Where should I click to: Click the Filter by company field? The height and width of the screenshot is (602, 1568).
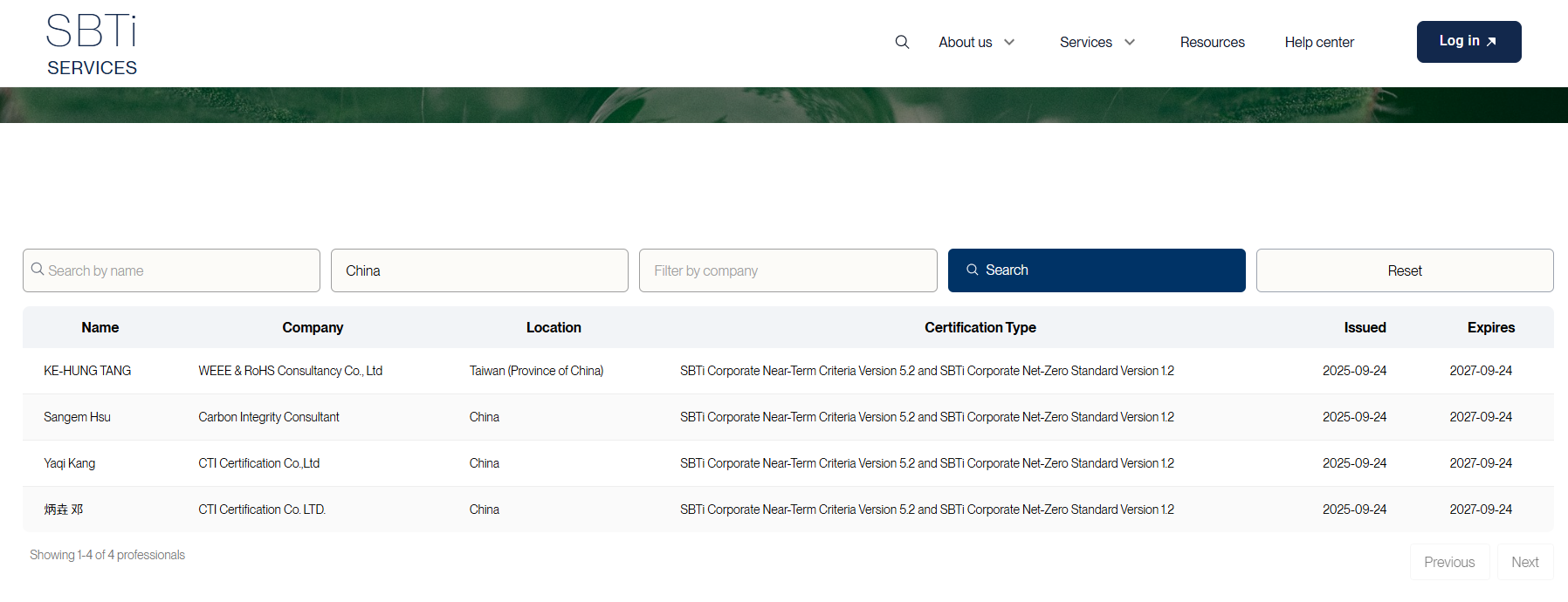(x=787, y=270)
